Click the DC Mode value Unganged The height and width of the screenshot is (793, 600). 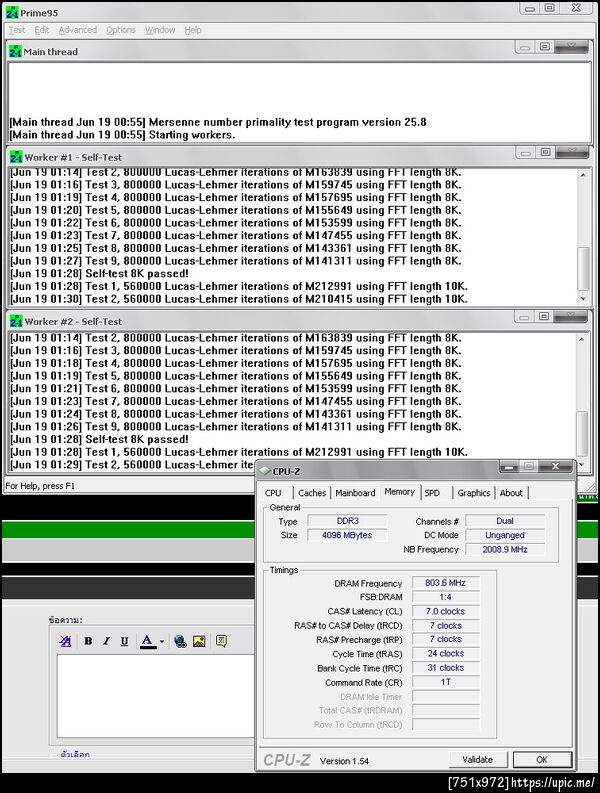[505, 535]
